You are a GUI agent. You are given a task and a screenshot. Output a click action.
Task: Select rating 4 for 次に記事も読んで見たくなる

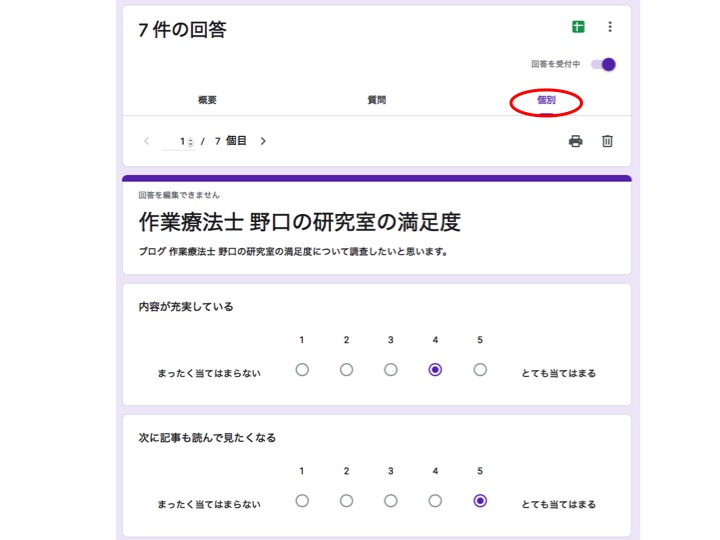tap(435, 501)
